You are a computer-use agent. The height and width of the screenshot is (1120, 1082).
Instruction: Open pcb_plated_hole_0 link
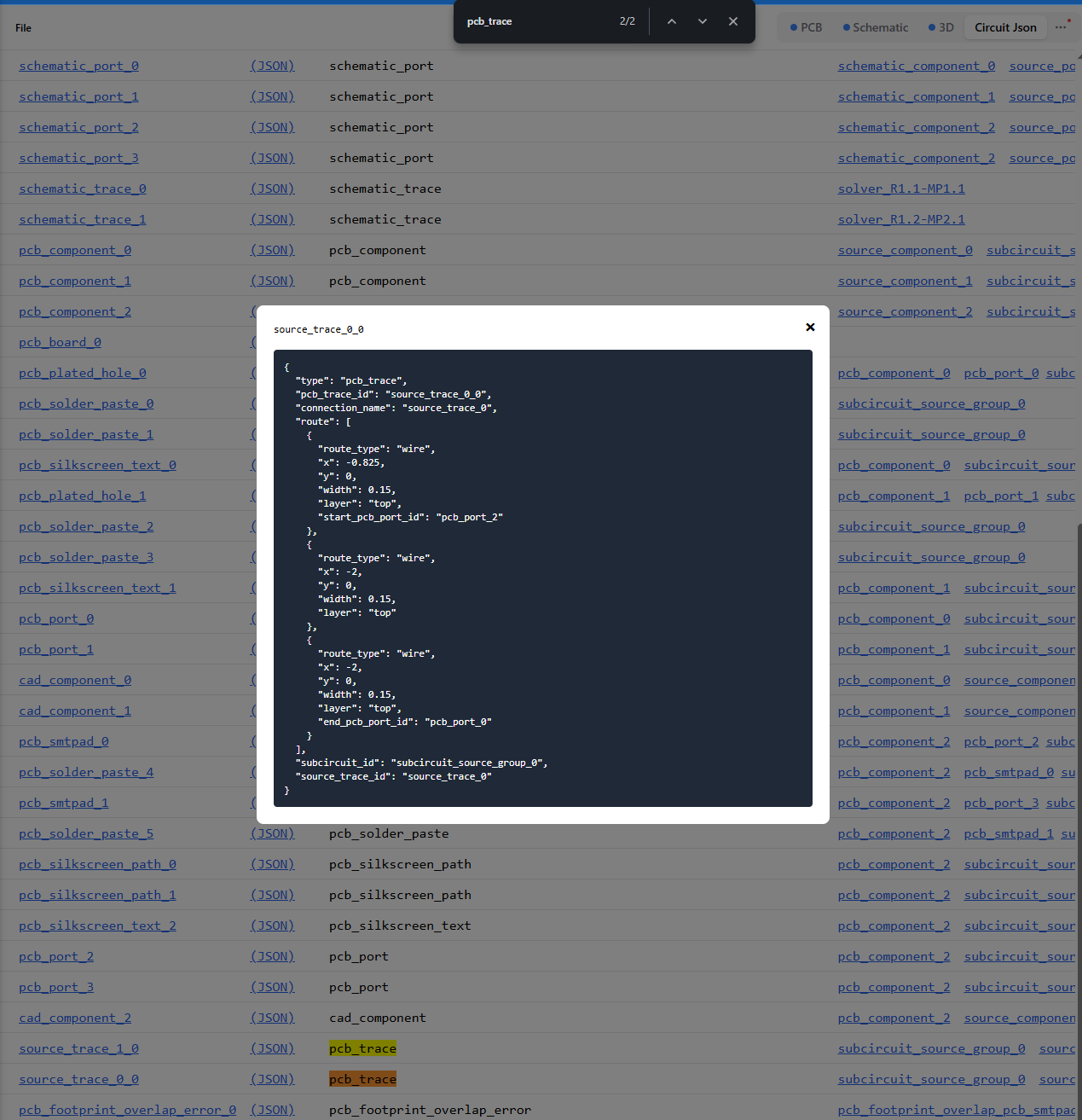click(x=83, y=373)
